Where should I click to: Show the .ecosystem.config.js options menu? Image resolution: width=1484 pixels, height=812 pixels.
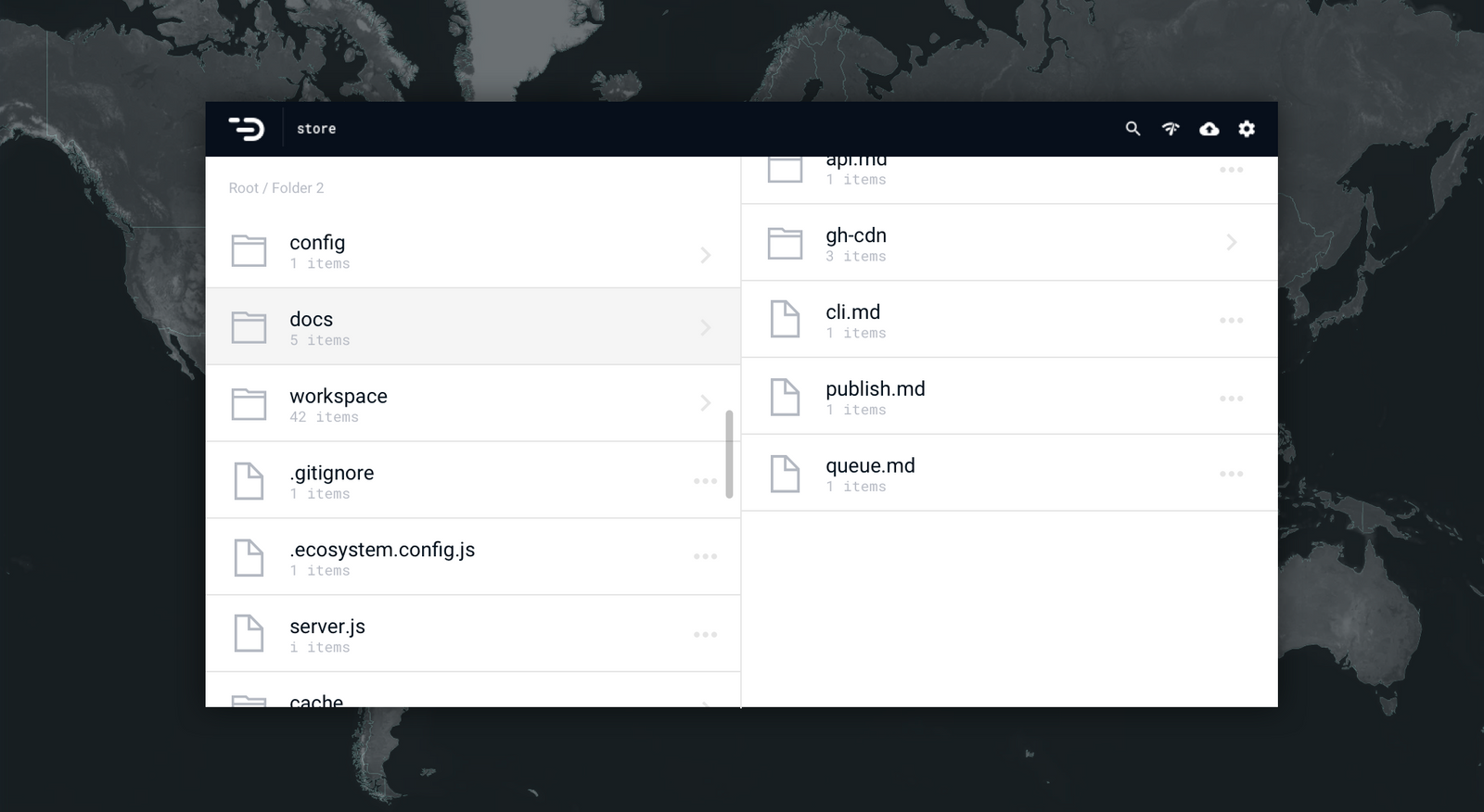click(705, 556)
